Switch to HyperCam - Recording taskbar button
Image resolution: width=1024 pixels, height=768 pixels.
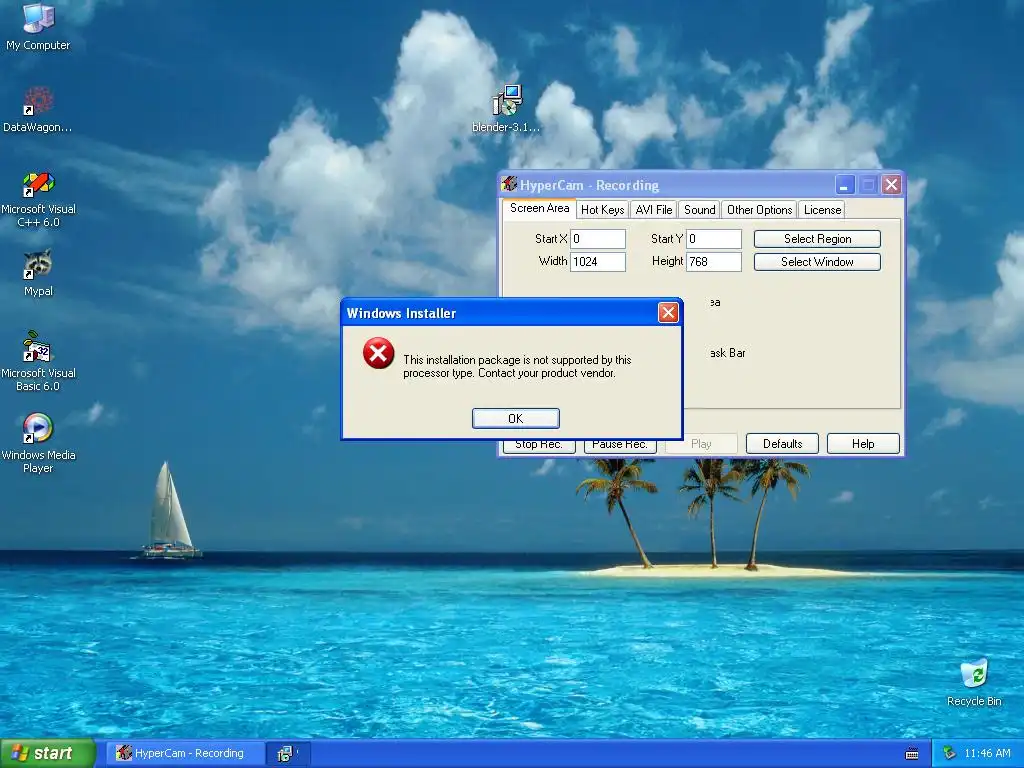pos(186,754)
